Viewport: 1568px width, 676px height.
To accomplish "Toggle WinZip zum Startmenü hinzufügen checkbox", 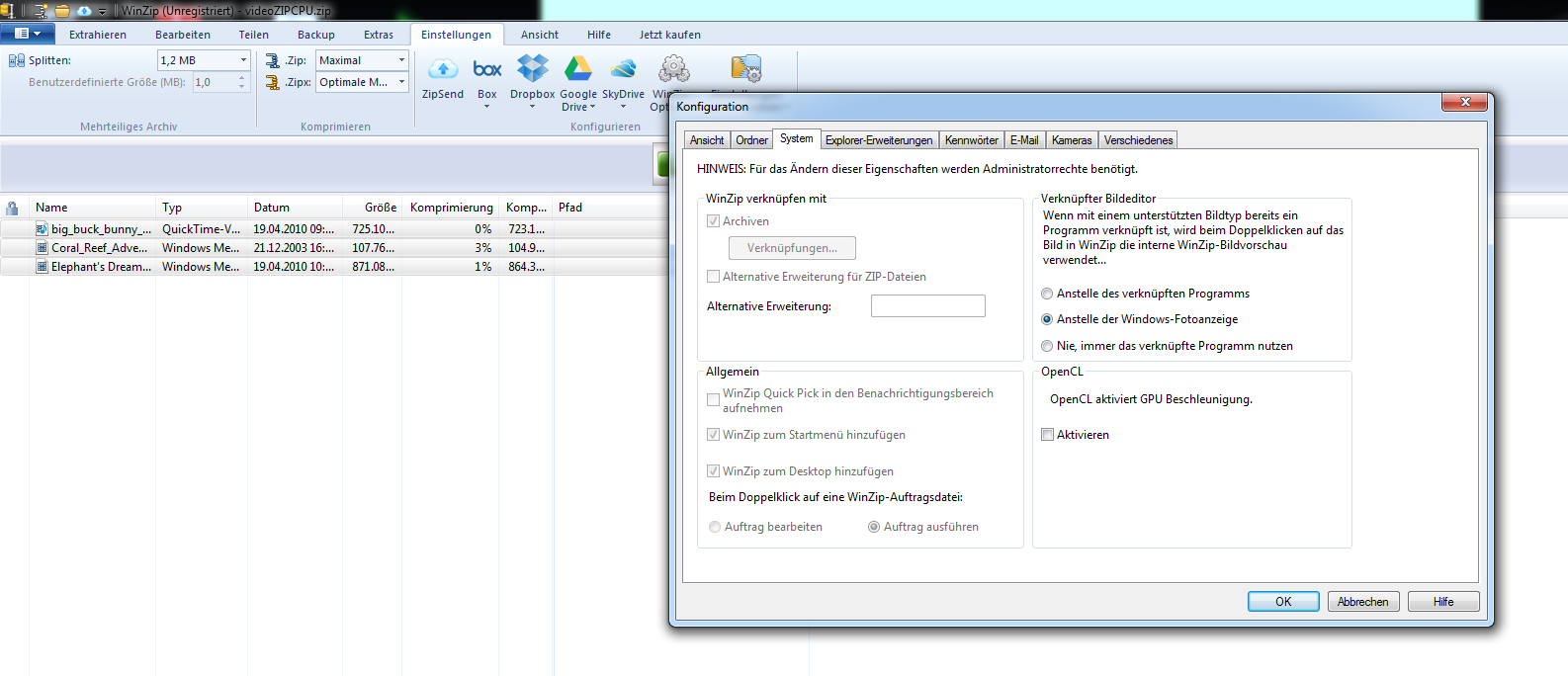I will [x=713, y=435].
